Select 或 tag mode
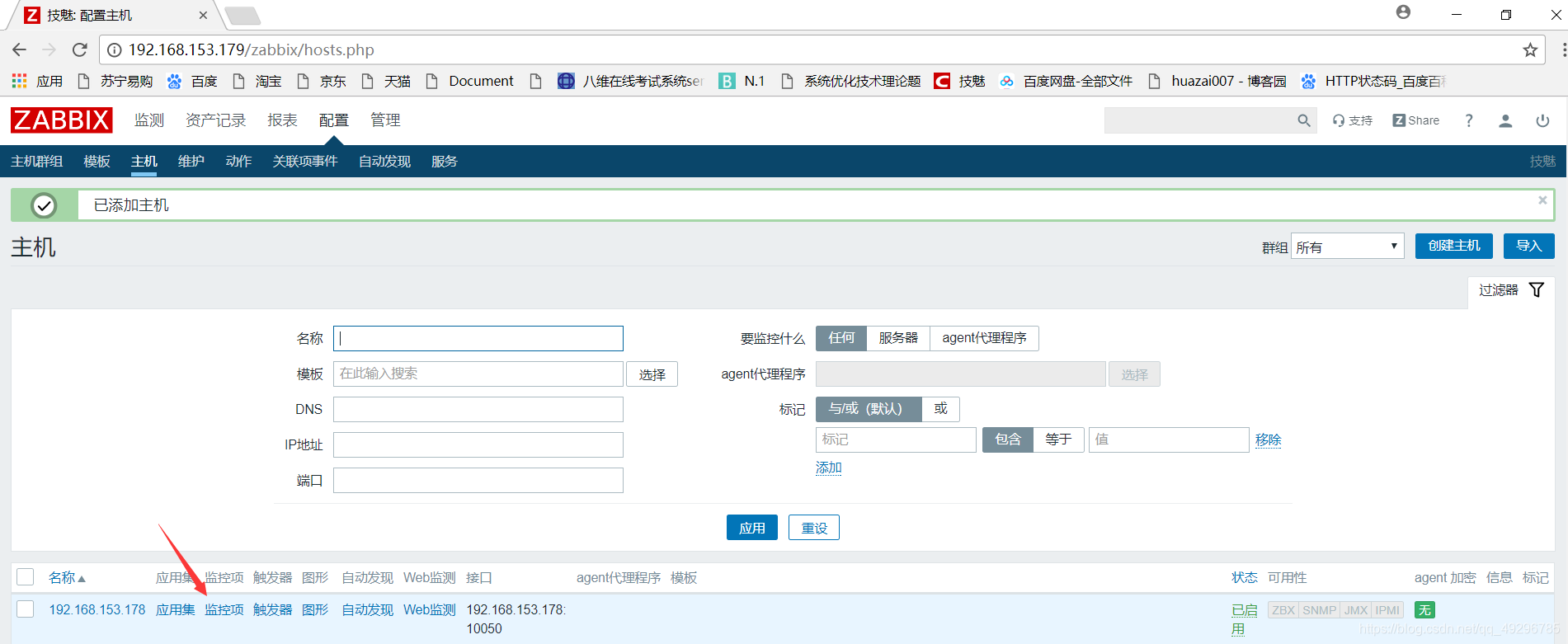This screenshot has width=1568, height=644. click(x=940, y=409)
